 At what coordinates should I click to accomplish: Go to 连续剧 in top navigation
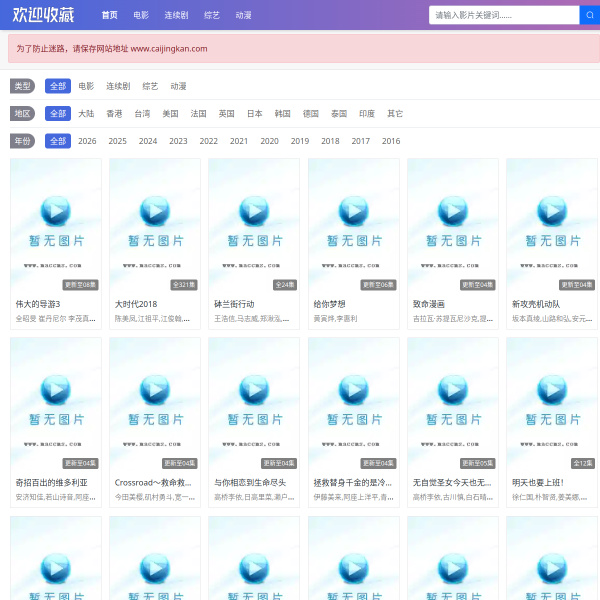click(176, 15)
